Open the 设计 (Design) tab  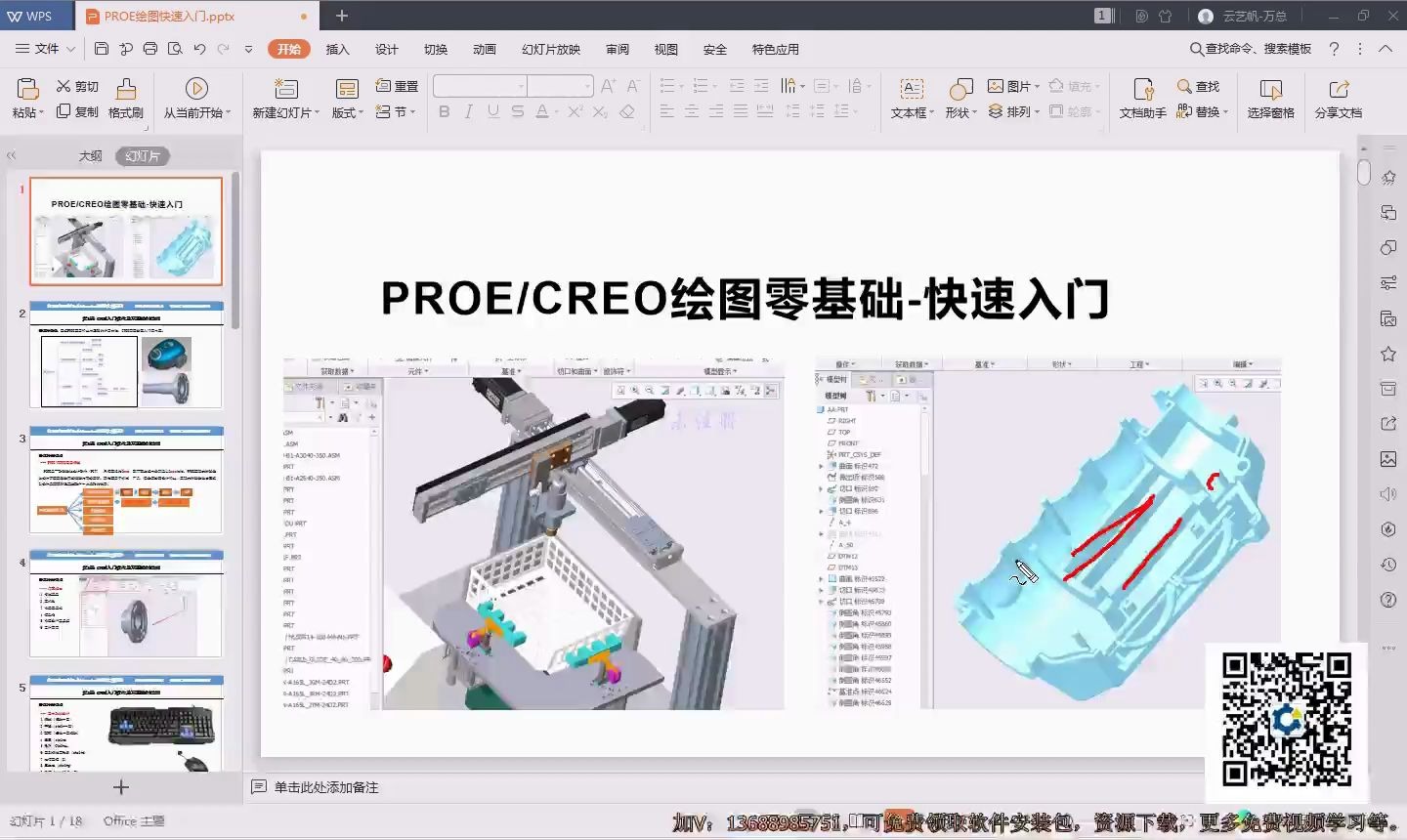click(387, 49)
